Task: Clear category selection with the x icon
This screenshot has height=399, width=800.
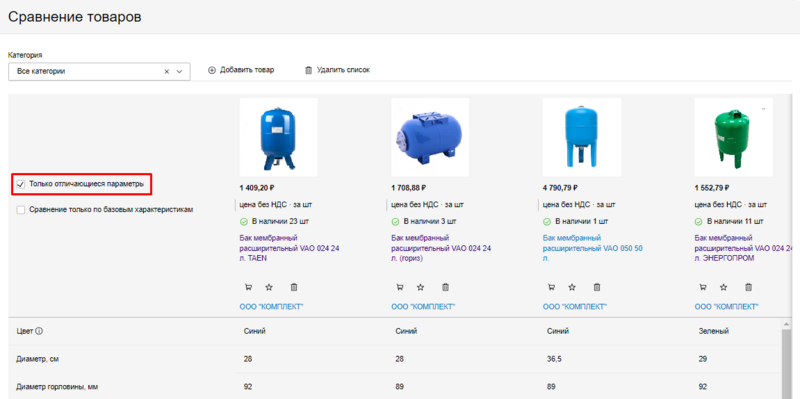Action: coord(166,72)
